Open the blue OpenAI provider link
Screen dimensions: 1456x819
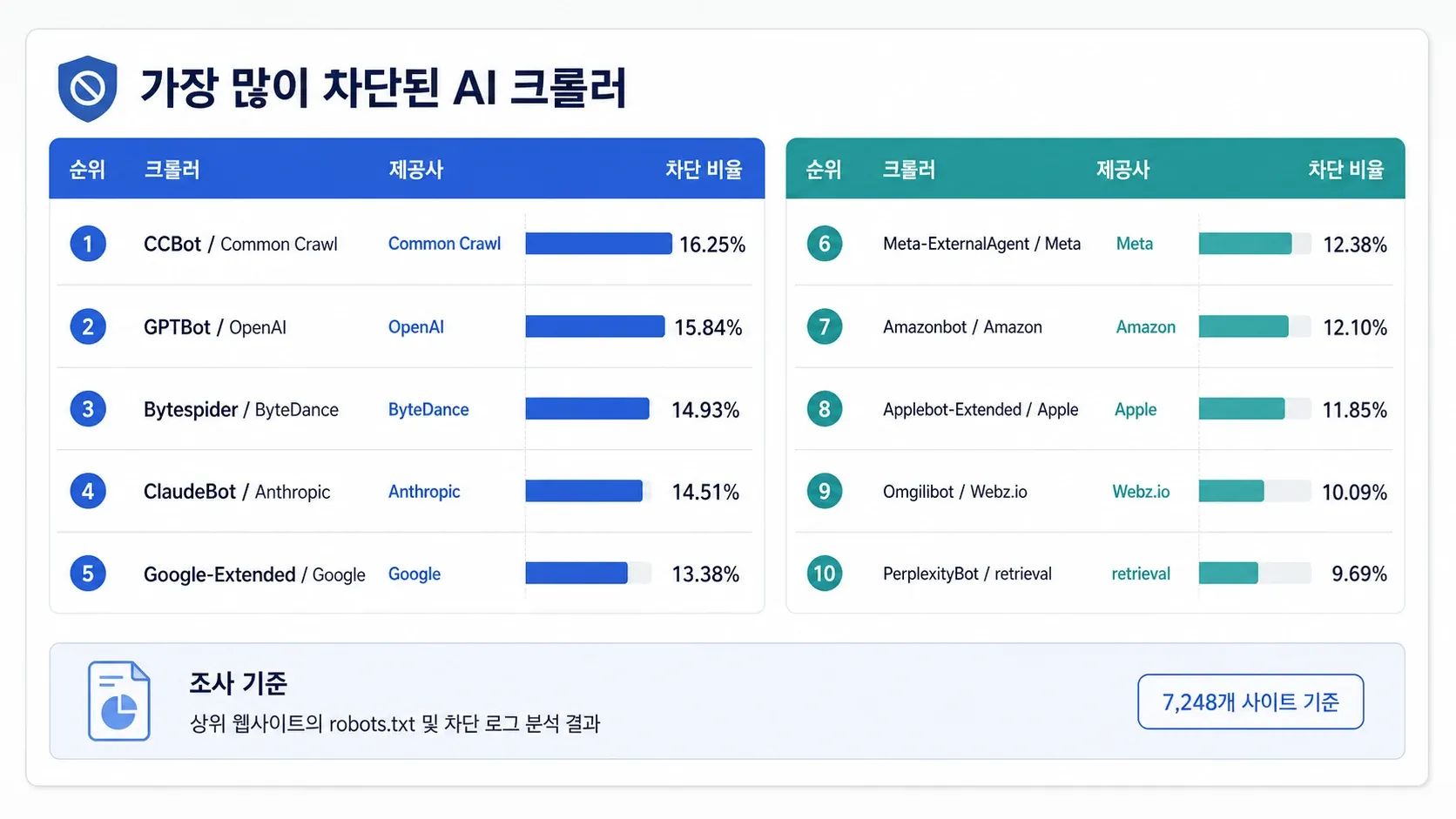point(416,327)
